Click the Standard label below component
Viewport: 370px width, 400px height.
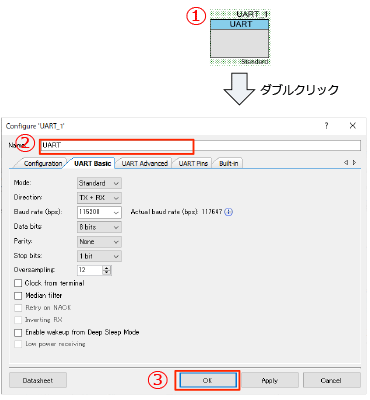tap(255, 61)
